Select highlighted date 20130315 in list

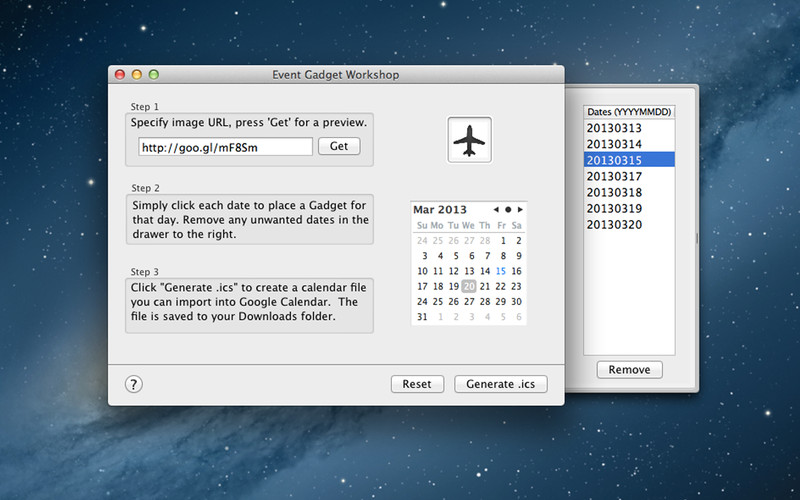tap(629, 160)
